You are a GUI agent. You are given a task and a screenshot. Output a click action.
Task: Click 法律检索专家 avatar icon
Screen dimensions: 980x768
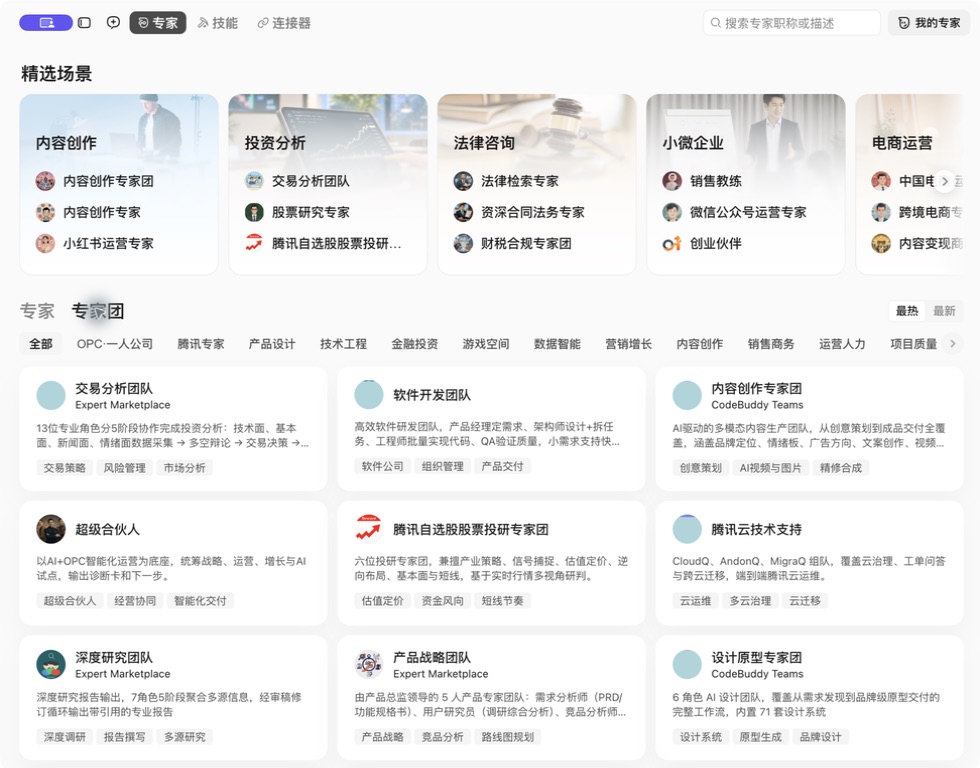pyautogui.click(x=463, y=181)
